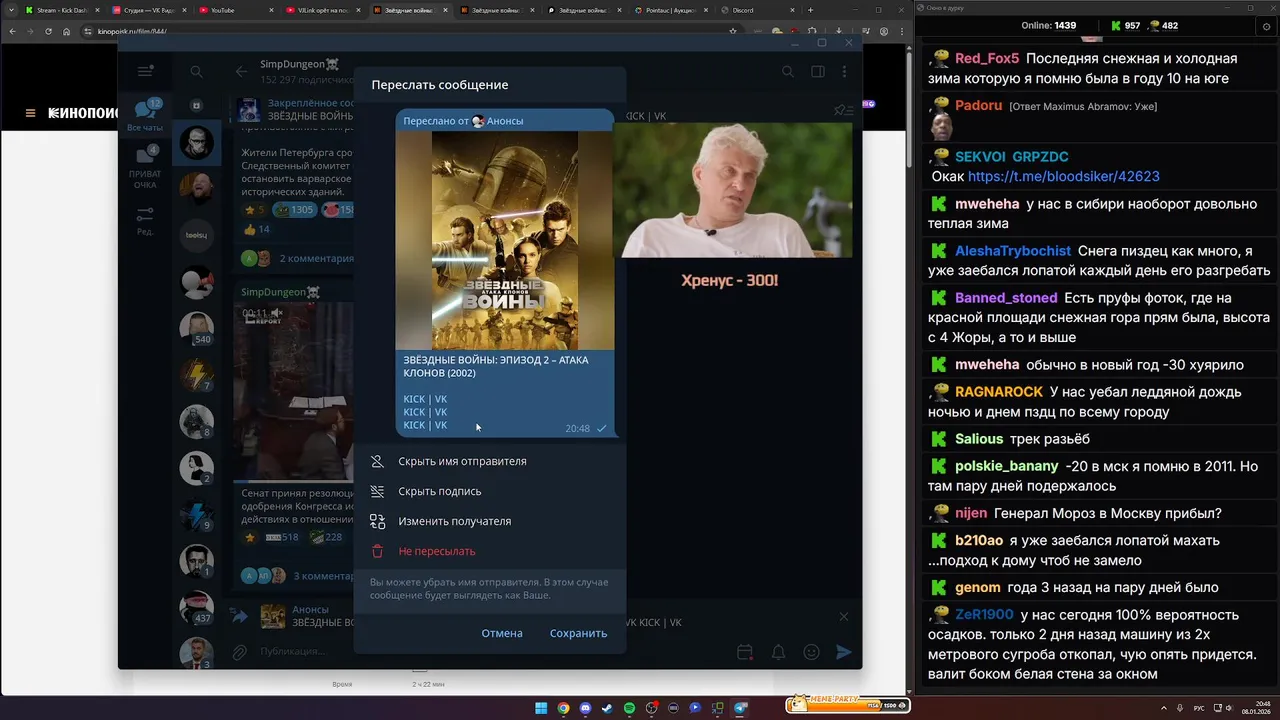Click the 'Отмена' cancel button
The image size is (1280, 720).
tap(502, 633)
